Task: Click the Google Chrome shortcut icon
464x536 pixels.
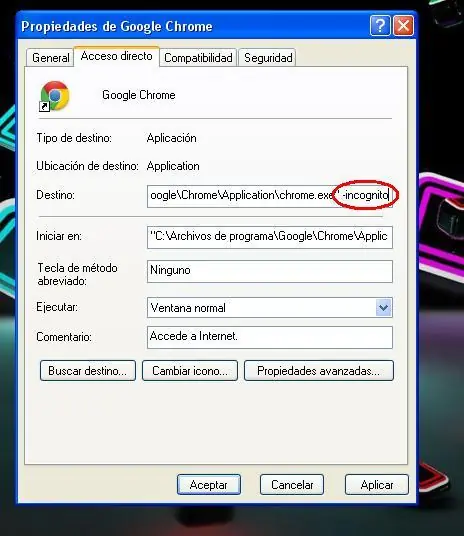Action: (x=55, y=96)
